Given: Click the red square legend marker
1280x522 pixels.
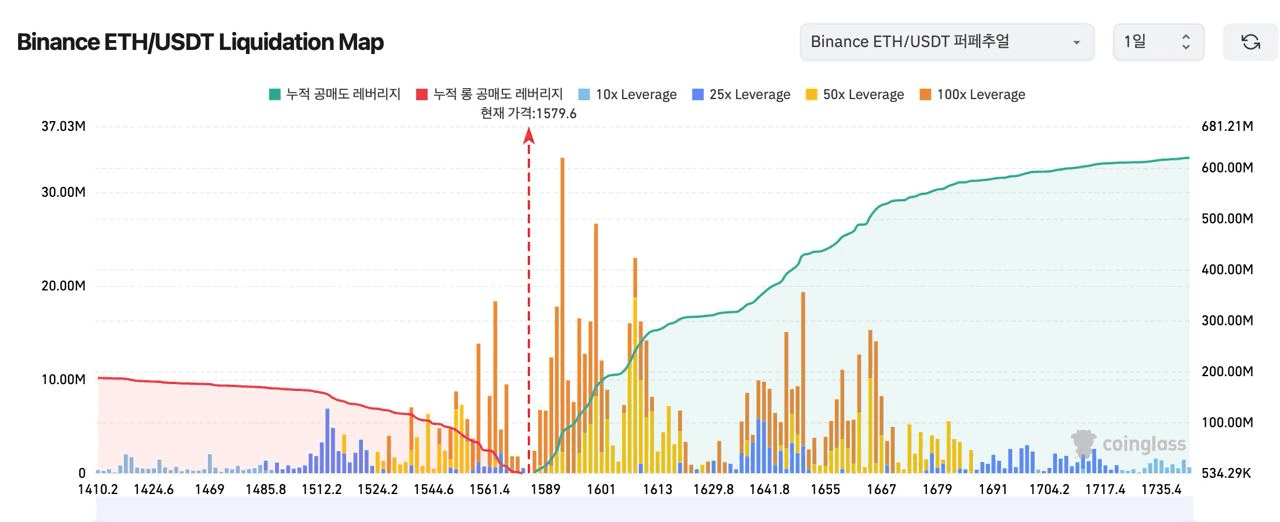Looking at the screenshot, I should click(x=422, y=94).
